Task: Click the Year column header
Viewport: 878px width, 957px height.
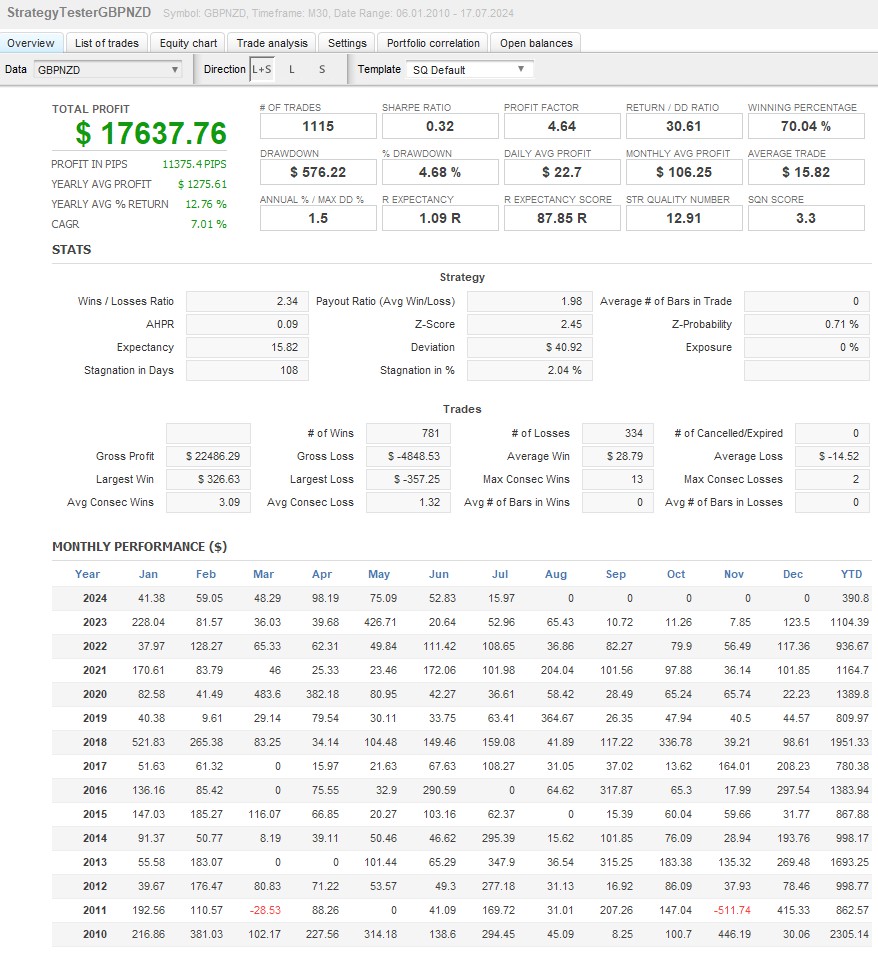Action: [x=87, y=574]
